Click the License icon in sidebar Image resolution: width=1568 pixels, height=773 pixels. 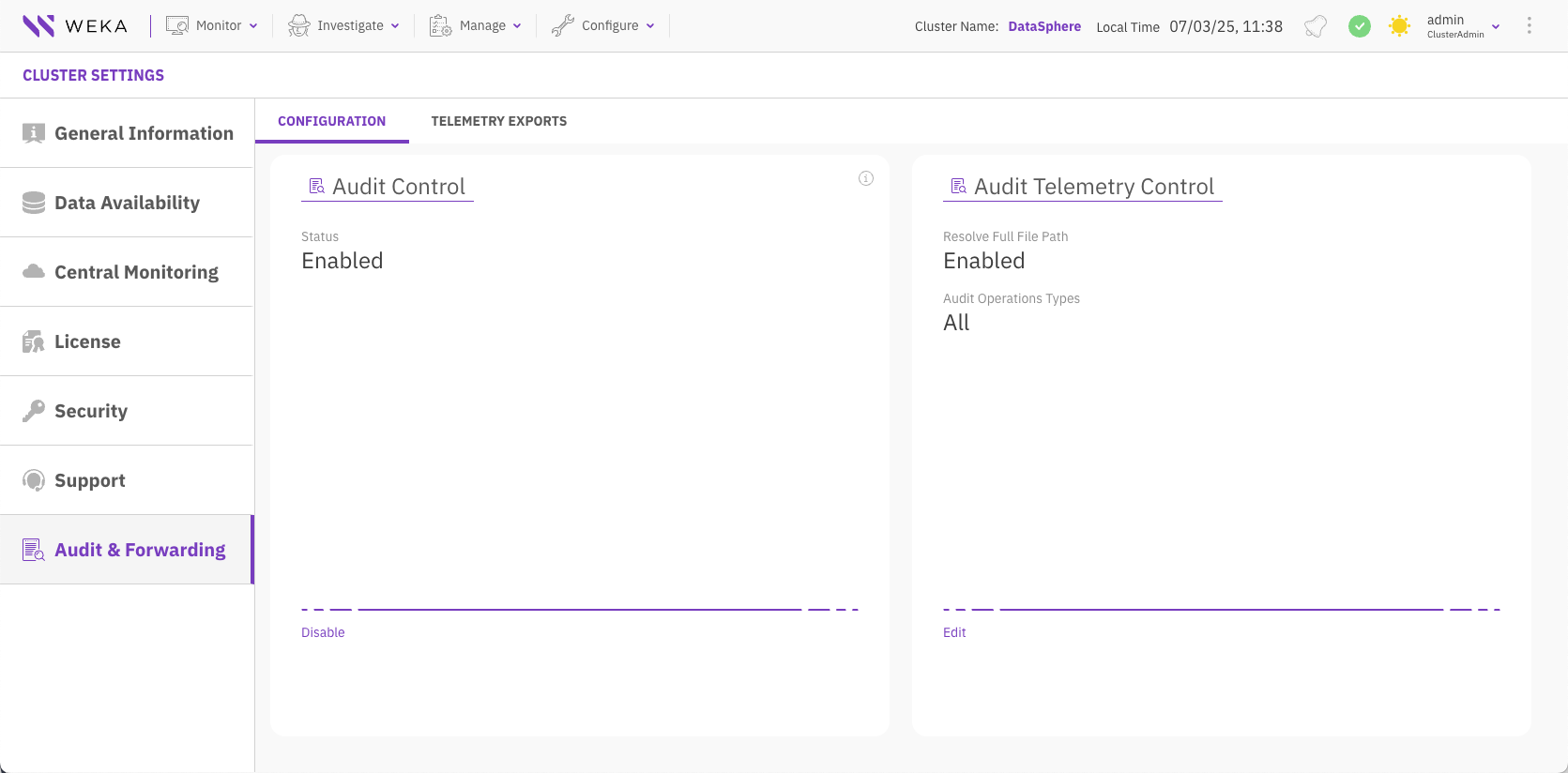[34, 341]
